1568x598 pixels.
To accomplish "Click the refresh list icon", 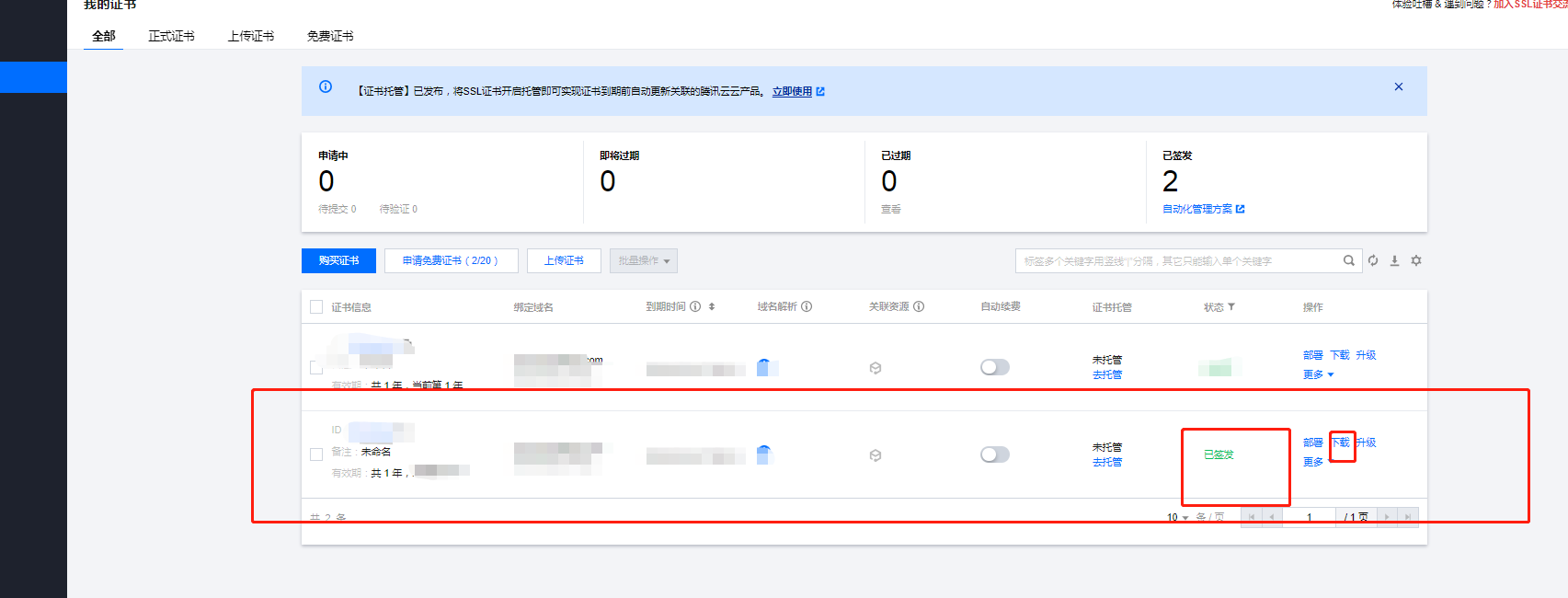I will (x=1372, y=260).
